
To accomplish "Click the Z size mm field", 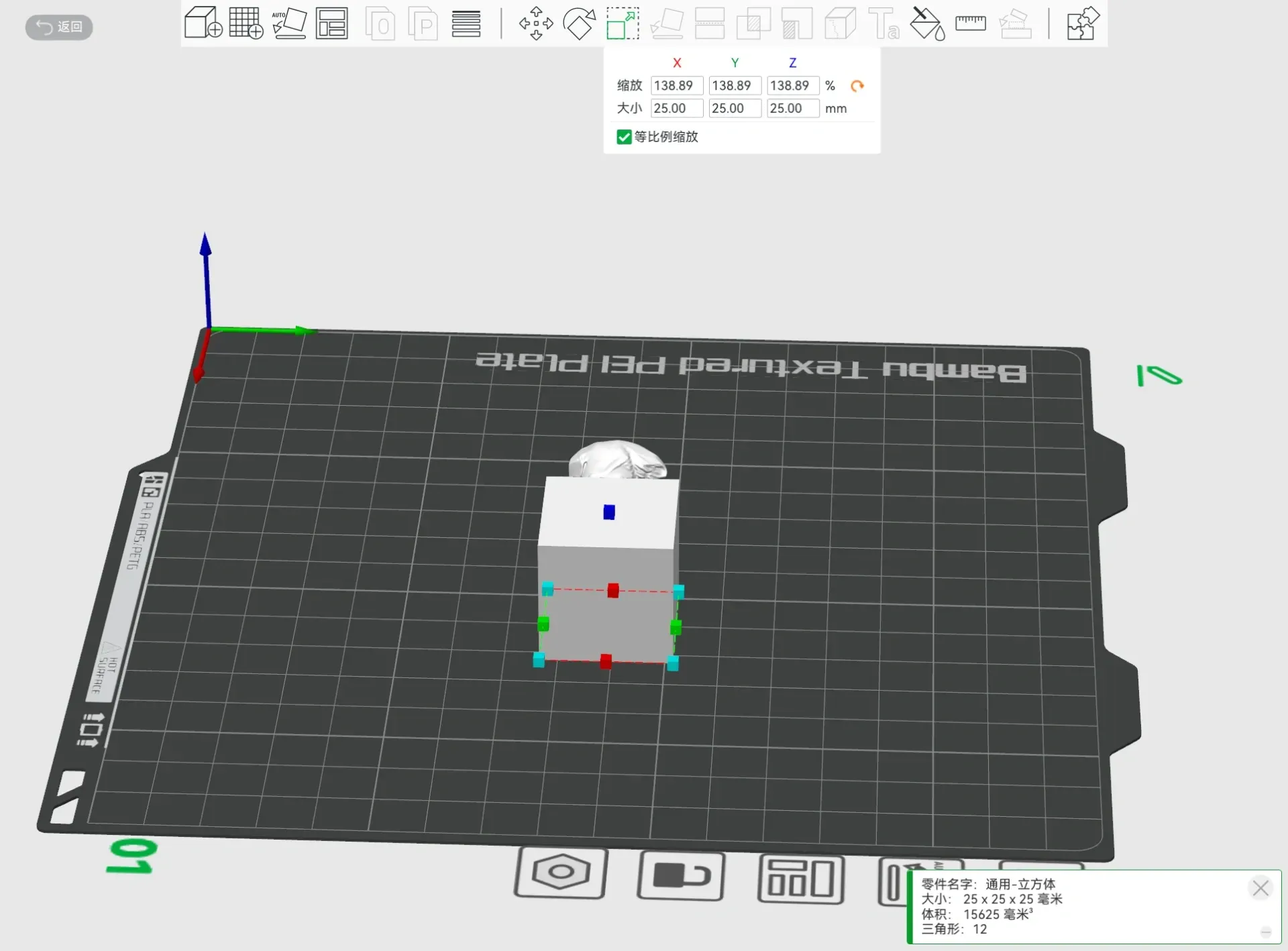I will click(792, 109).
